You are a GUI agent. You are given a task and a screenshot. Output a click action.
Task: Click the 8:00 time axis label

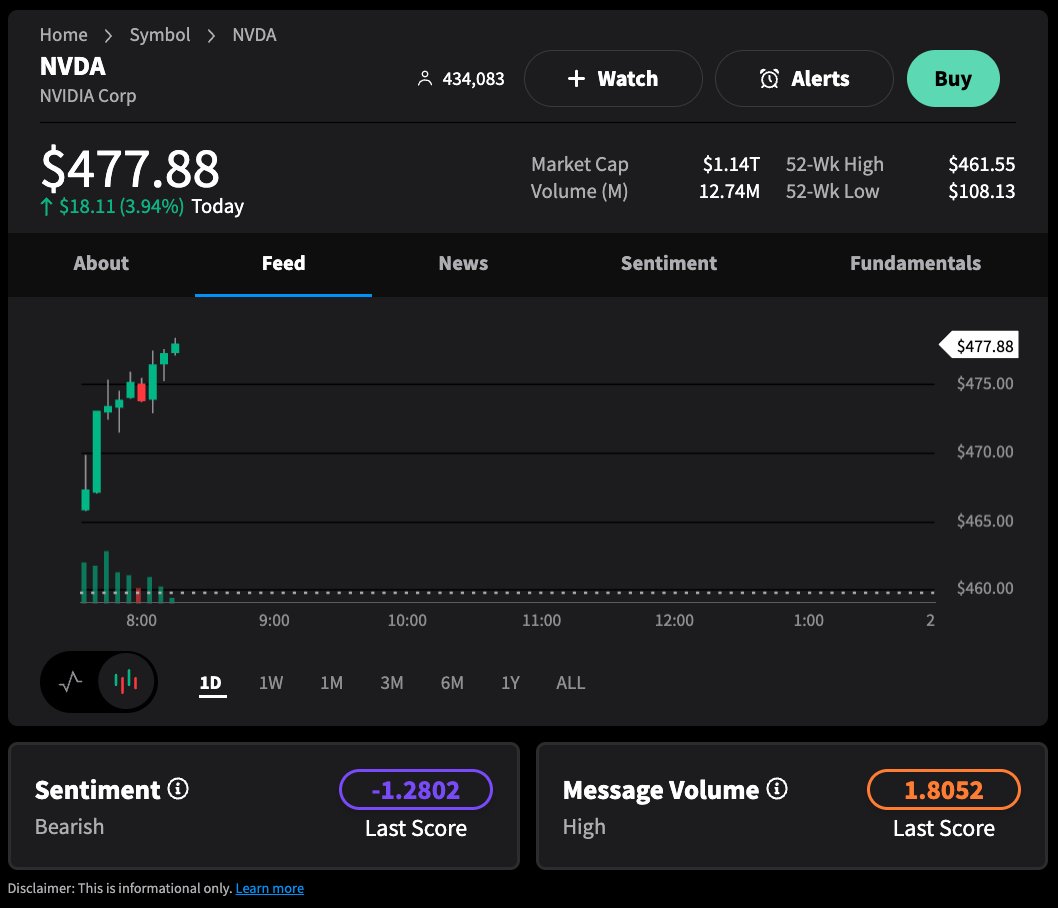click(x=142, y=621)
